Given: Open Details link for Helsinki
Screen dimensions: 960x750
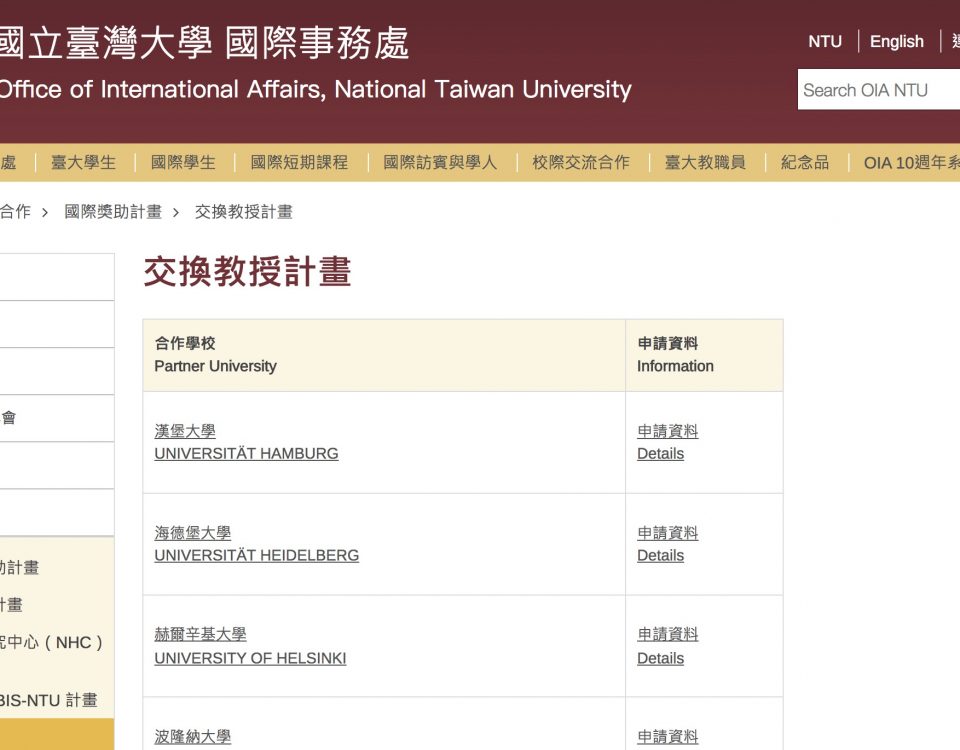Looking at the screenshot, I should [x=661, y=658].
